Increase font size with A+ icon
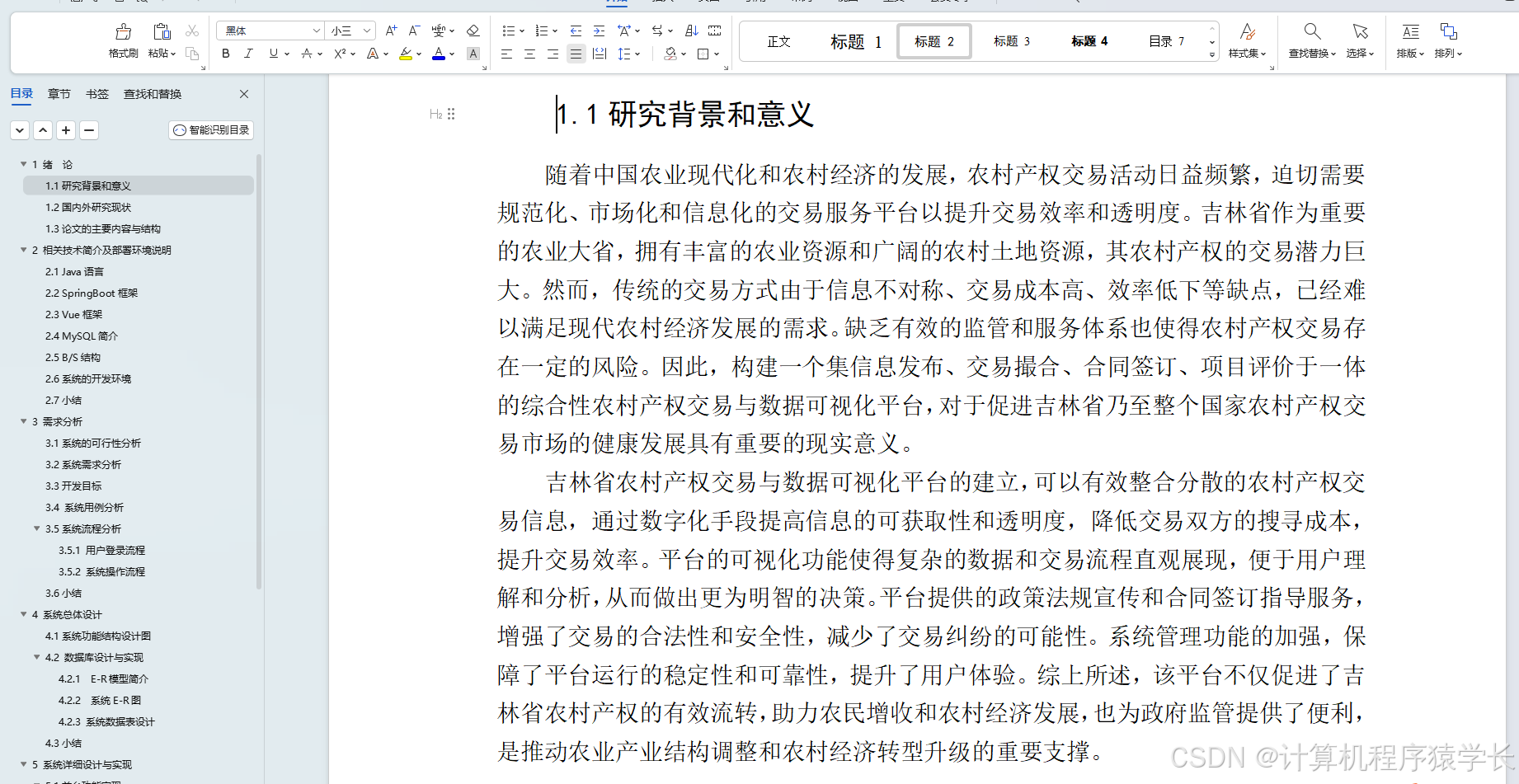Viewport: 1519px width, 784px height. pyautogui.click(x=391, y=31)
